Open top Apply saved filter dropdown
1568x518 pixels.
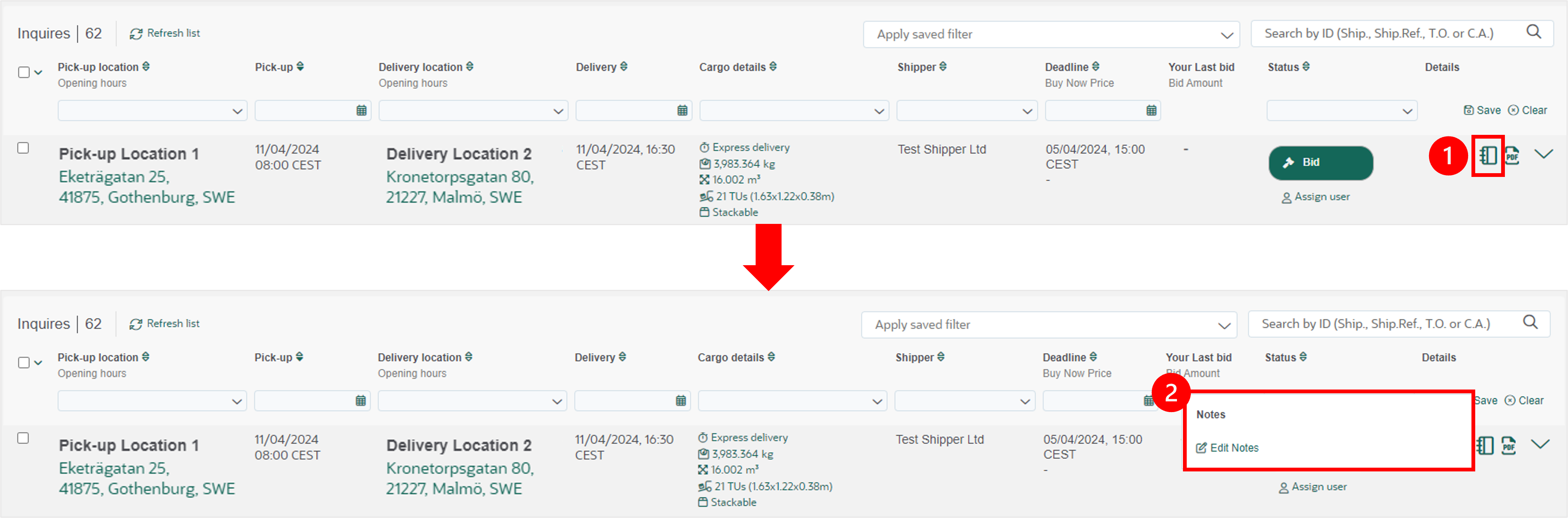1051,35
